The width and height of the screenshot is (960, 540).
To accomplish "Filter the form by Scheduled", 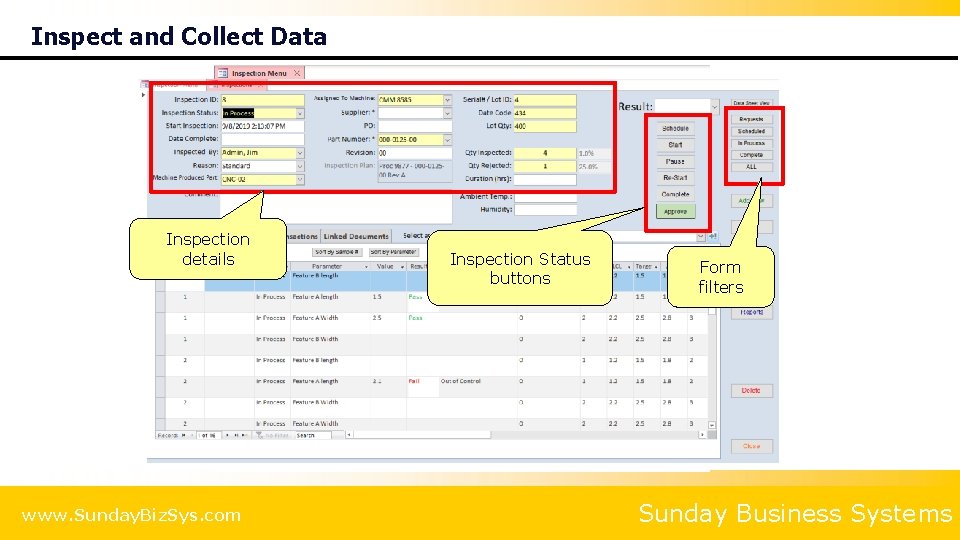I will [751, 131].
